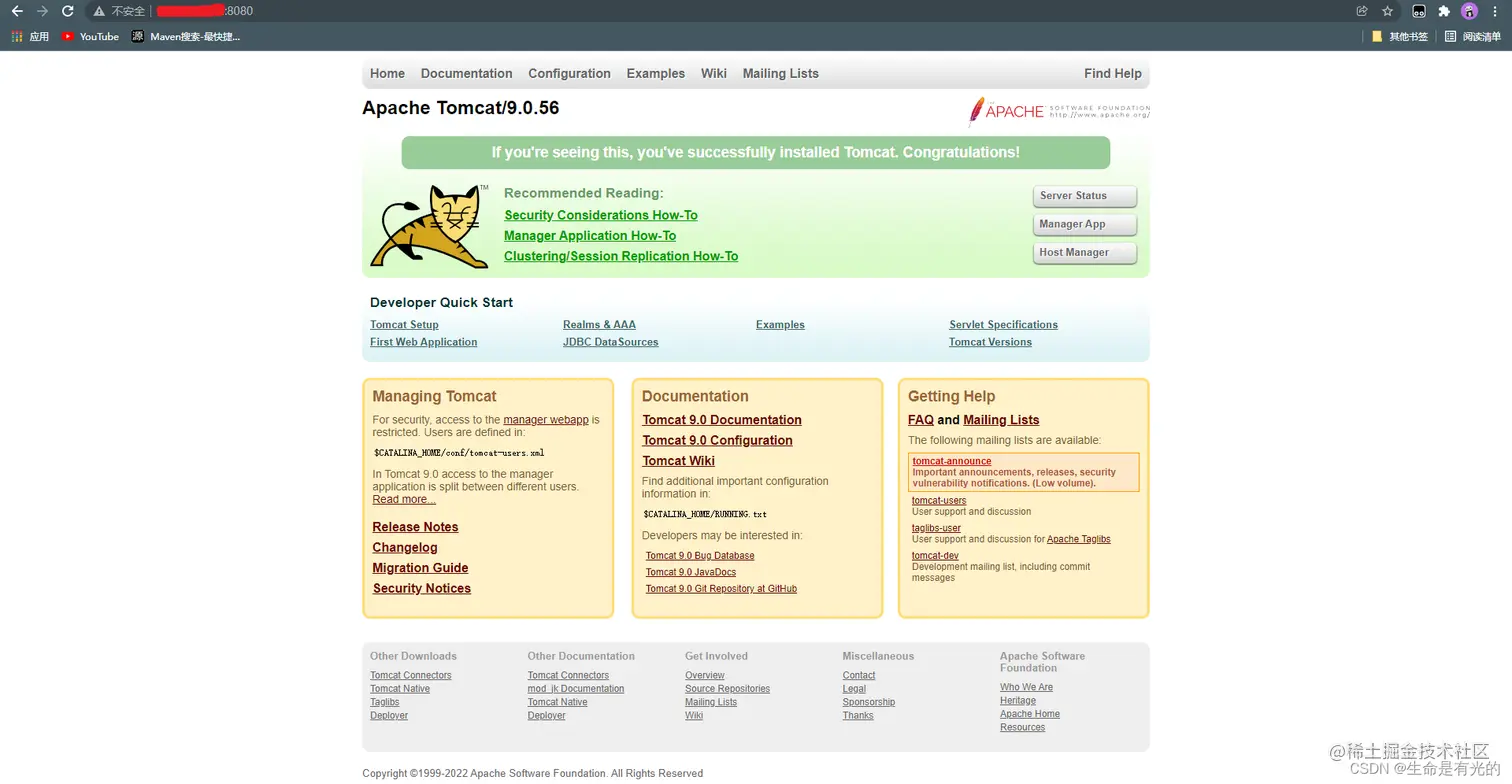Open the tomcat-announce mailing list
This screenshot has width=1512, height=784.
point(952,461)
